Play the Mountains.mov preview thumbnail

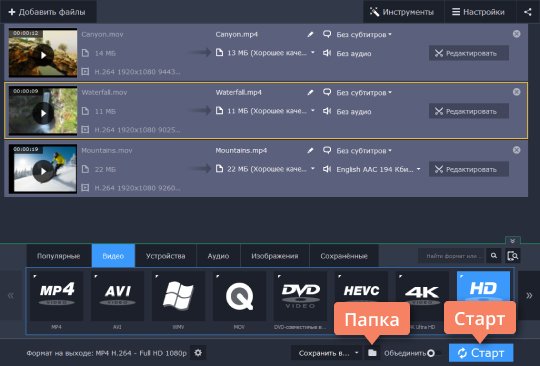[x=43, y=171]
